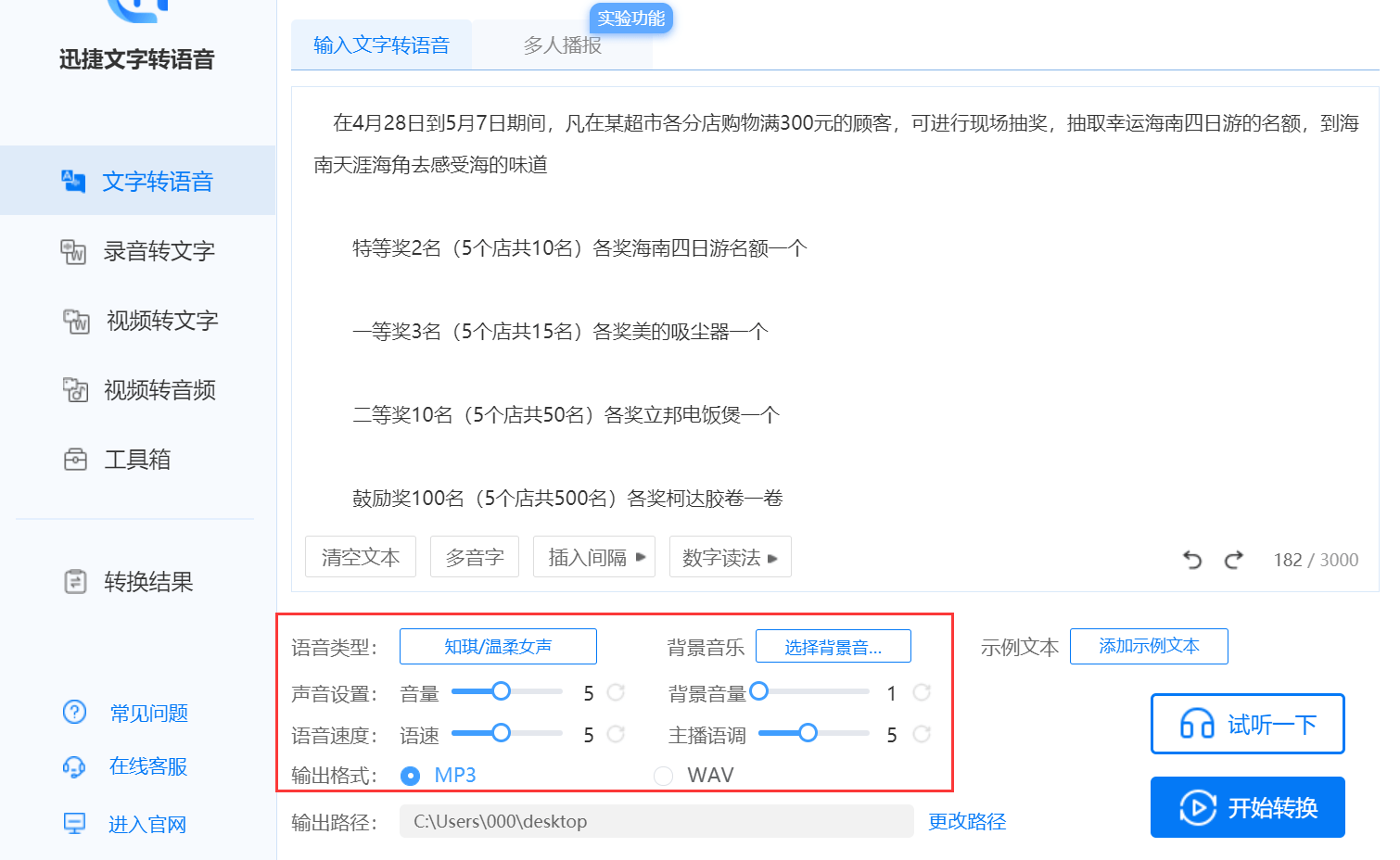Click the undo arrow icon
Screen dimensions: 1400x860
(1192, 560)
